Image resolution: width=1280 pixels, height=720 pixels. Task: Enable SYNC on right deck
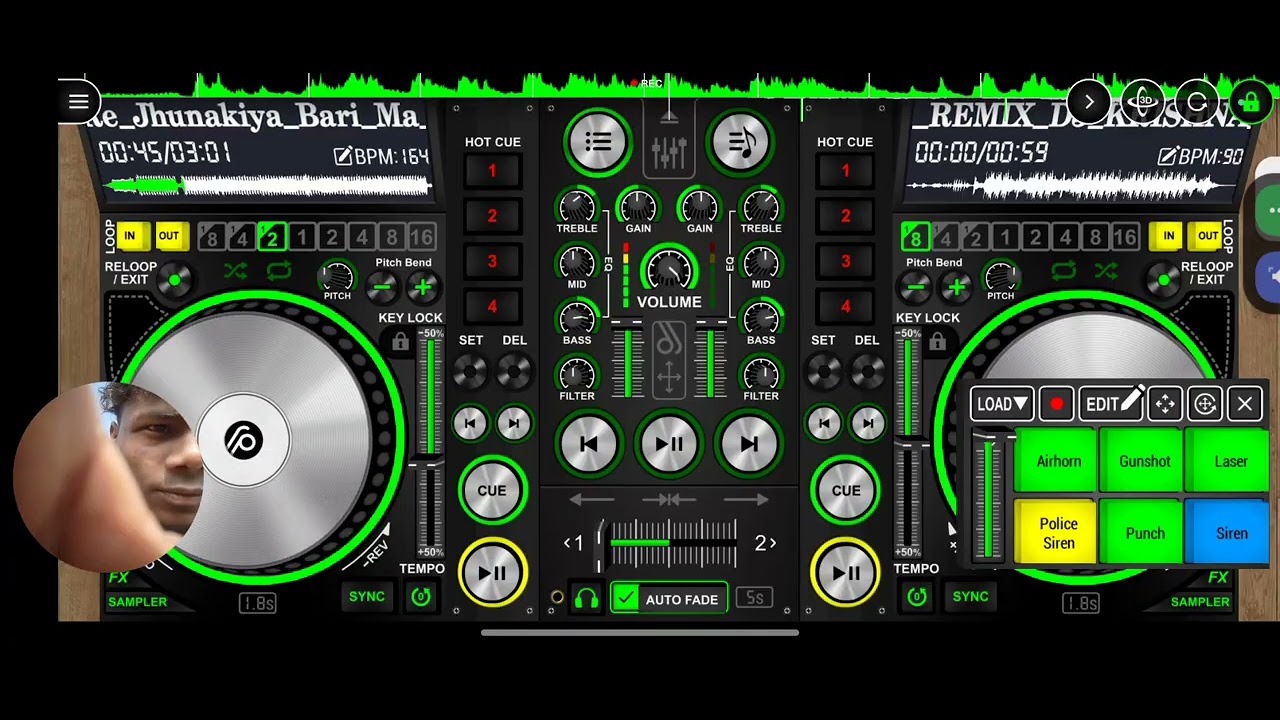click(970, 596)
